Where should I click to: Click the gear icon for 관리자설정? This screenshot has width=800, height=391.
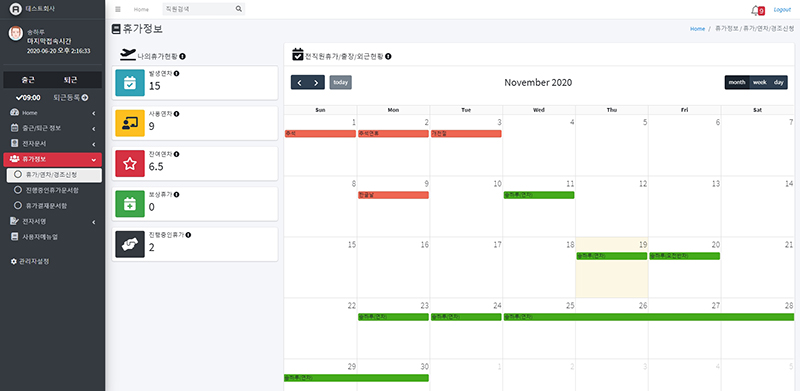[13, 261]
